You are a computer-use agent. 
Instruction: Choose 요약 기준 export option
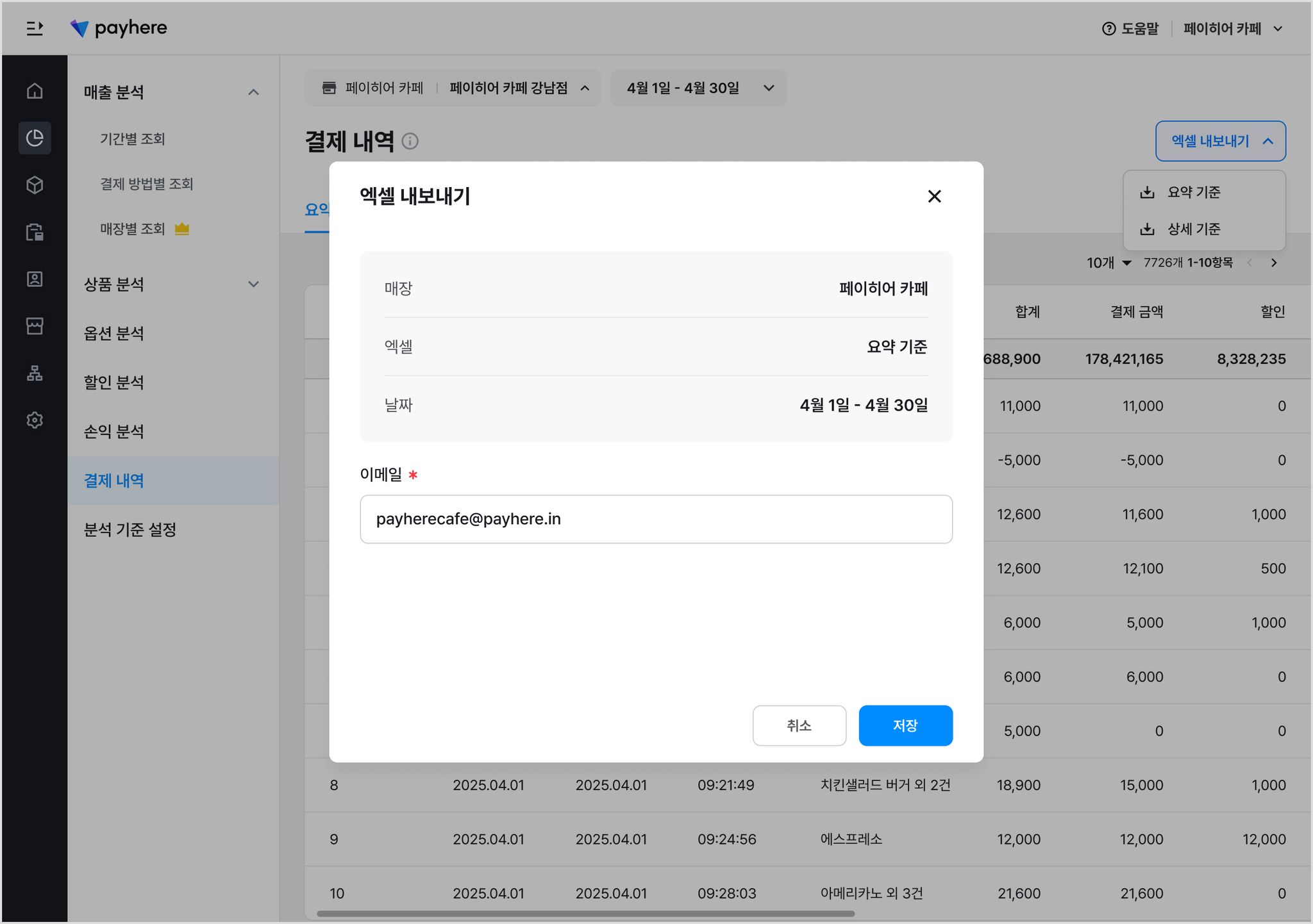coord(1204,192)
